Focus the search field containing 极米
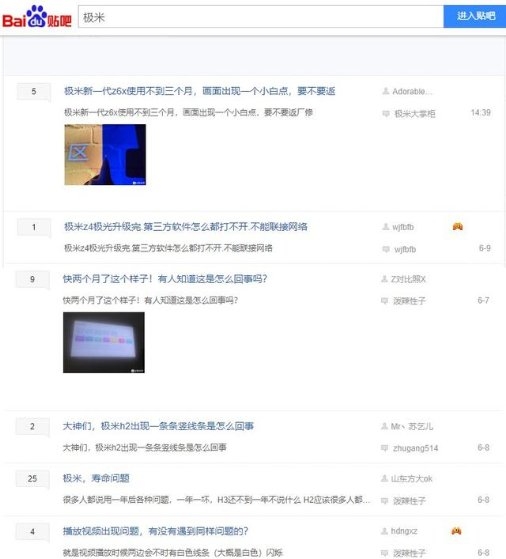506x559 pixels. [x=261, y=17]
